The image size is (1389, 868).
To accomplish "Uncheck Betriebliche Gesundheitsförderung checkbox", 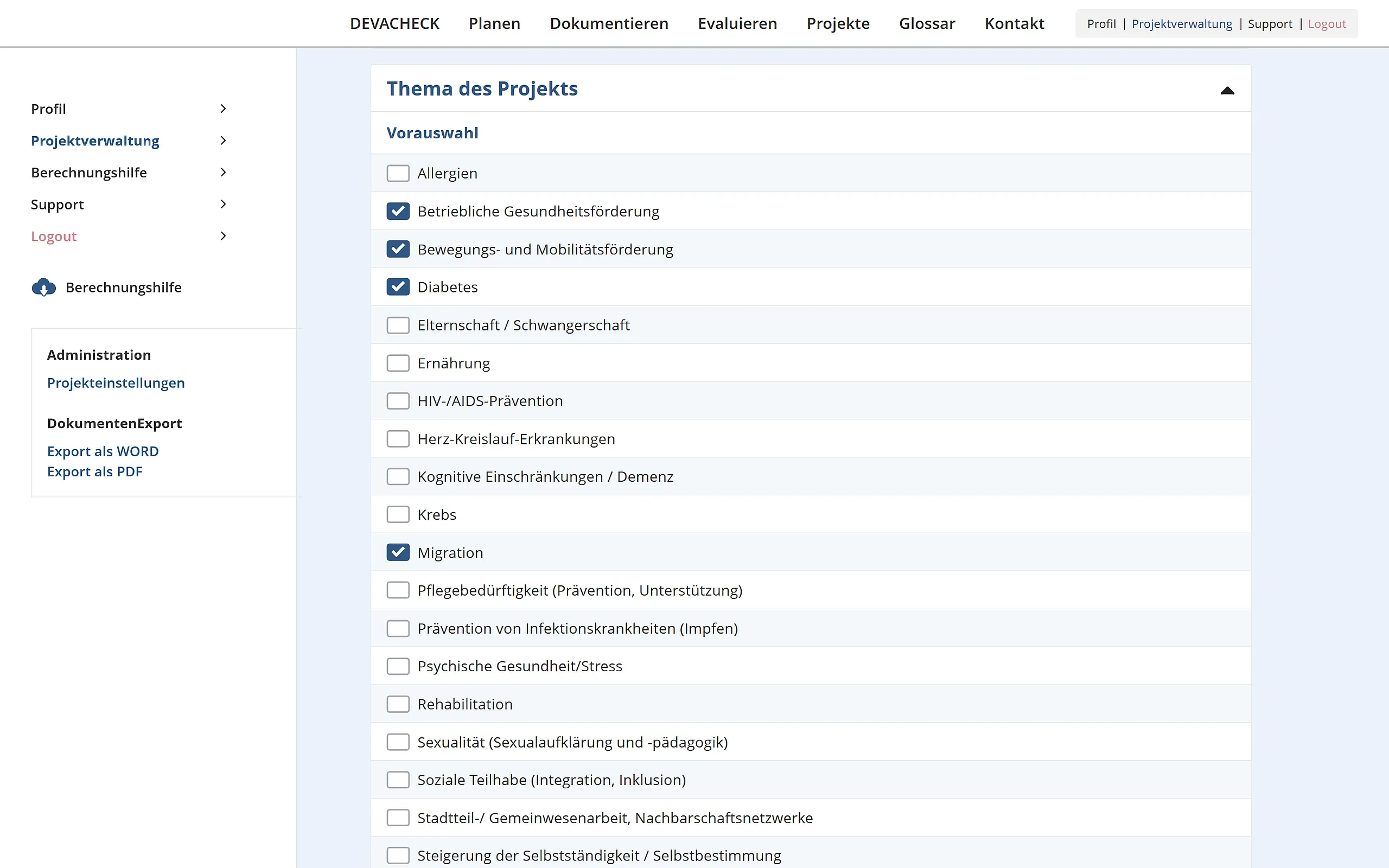I will [x=398, y=211].
